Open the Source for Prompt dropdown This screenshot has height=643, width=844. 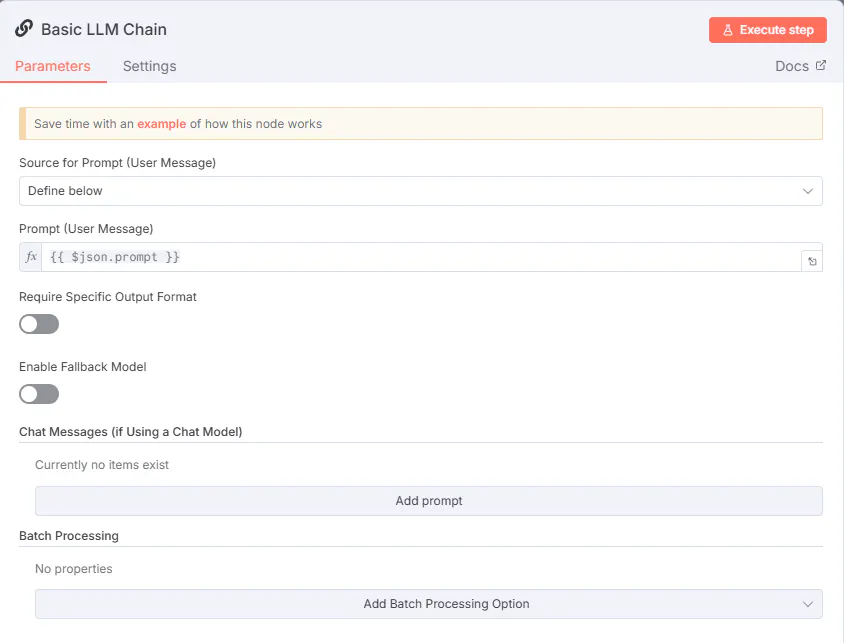tap(420, 191)
